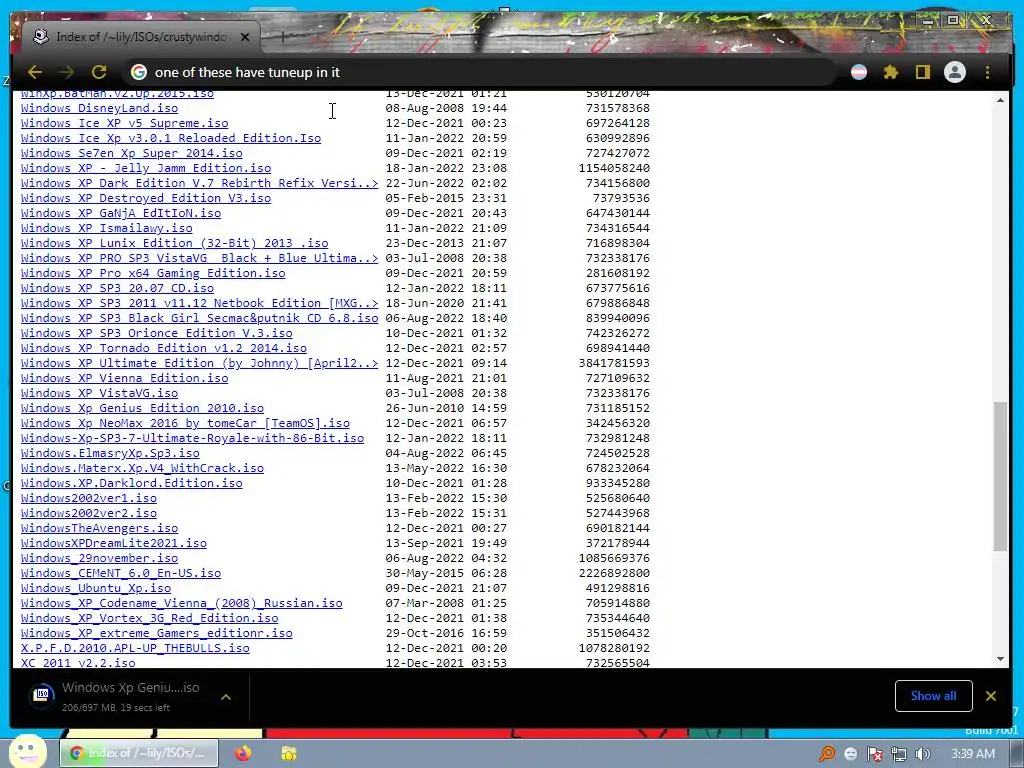Download Windows DisneyLand.iso
This screenshot has width=1024, height=768.
coord(99,108)
